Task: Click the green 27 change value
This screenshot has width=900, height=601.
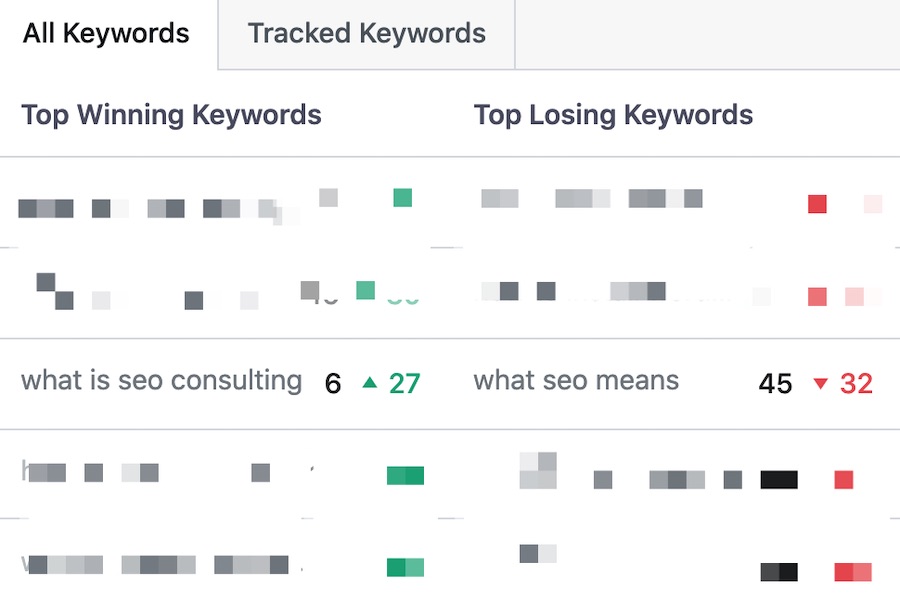Action: coord(405,383)
